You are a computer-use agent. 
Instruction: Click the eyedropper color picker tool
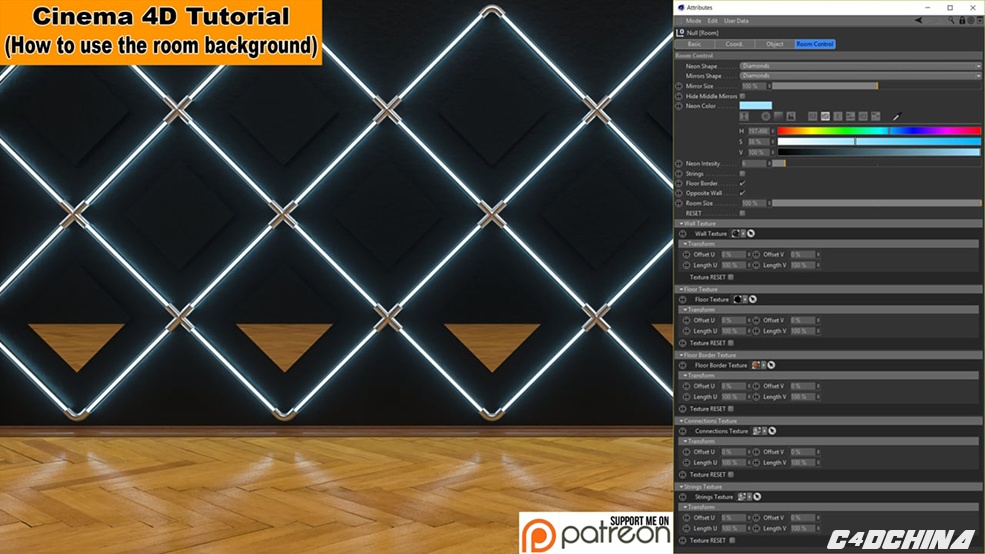pyautogui.click(x=897, y=116)
